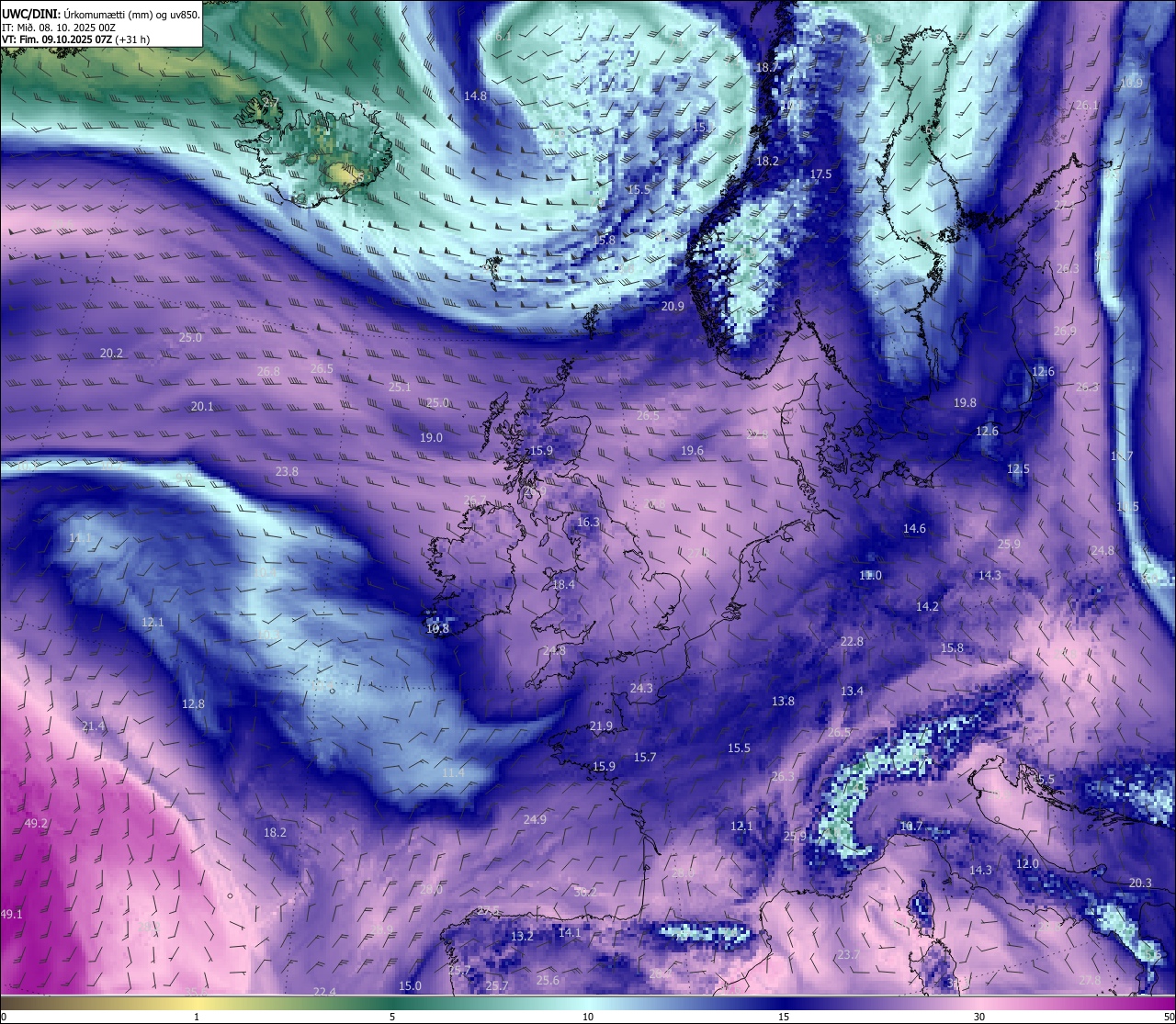
Task: Click the value 12.8 over the Atlantic
Action: click(x=193, y=703)
